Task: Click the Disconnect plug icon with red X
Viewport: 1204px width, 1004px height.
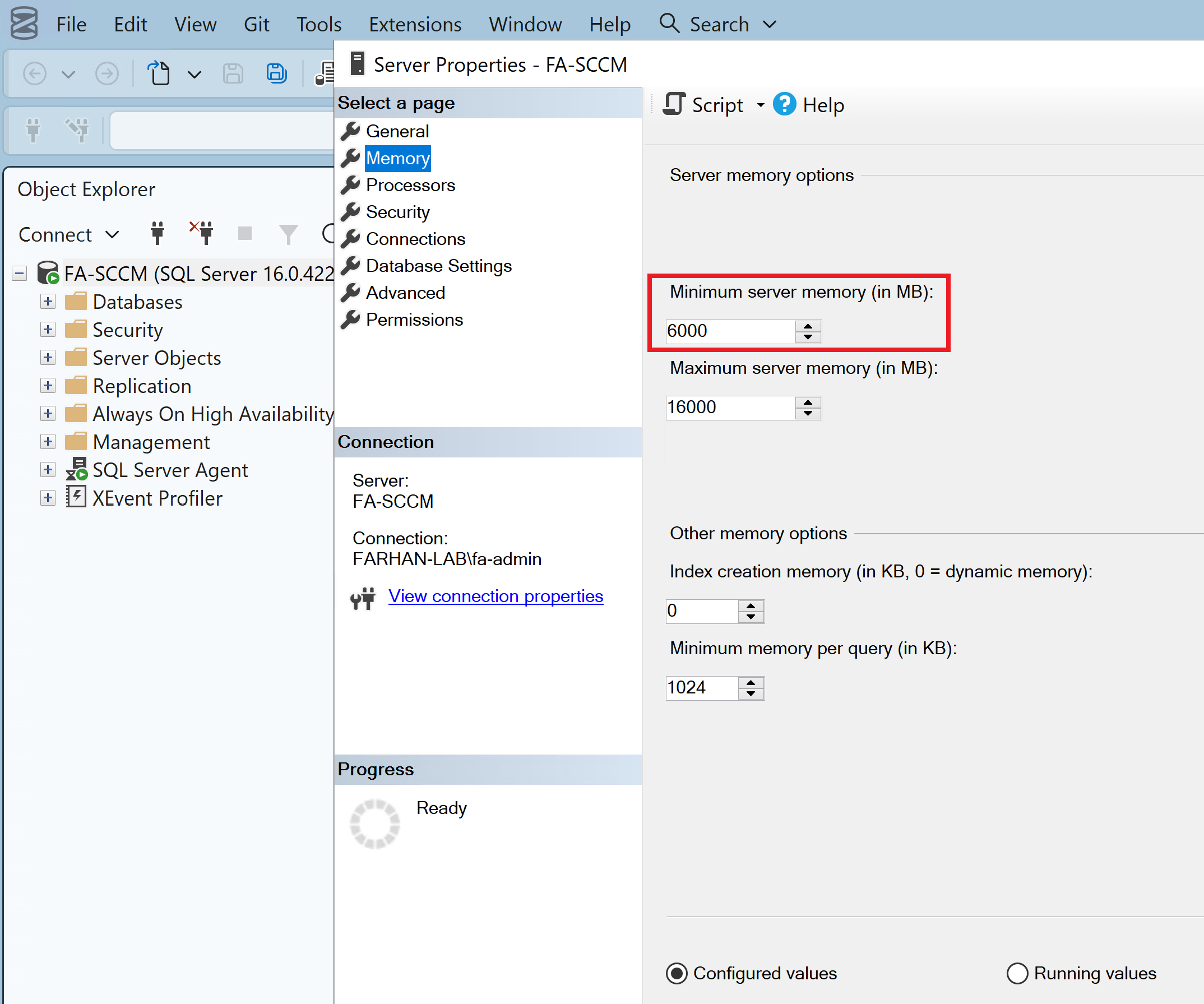Action: point(202,233)
